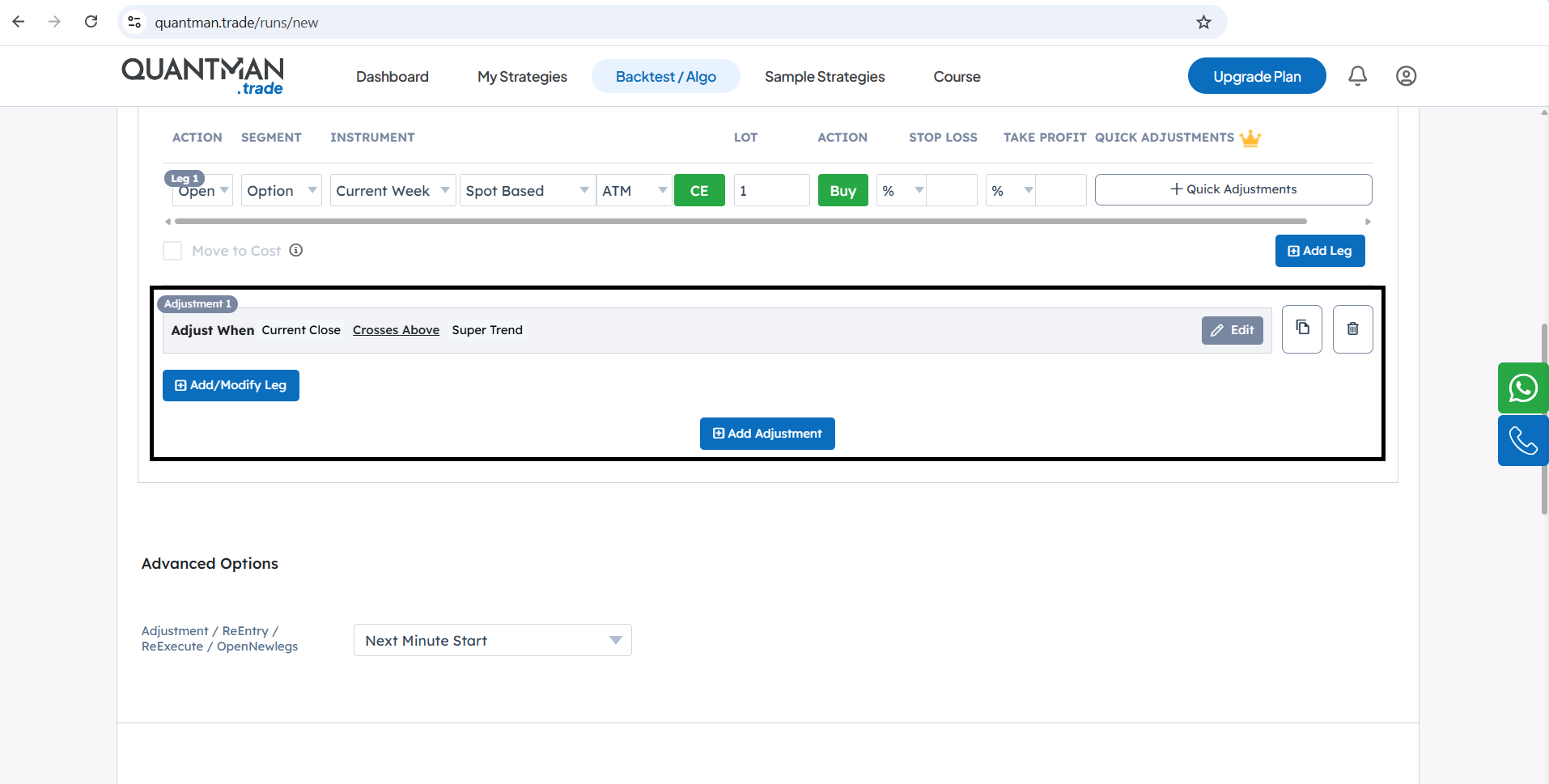Duplicate Adjustment 1 using the copy icon
Screen dimensions: 1549x784
point(1302,328)
